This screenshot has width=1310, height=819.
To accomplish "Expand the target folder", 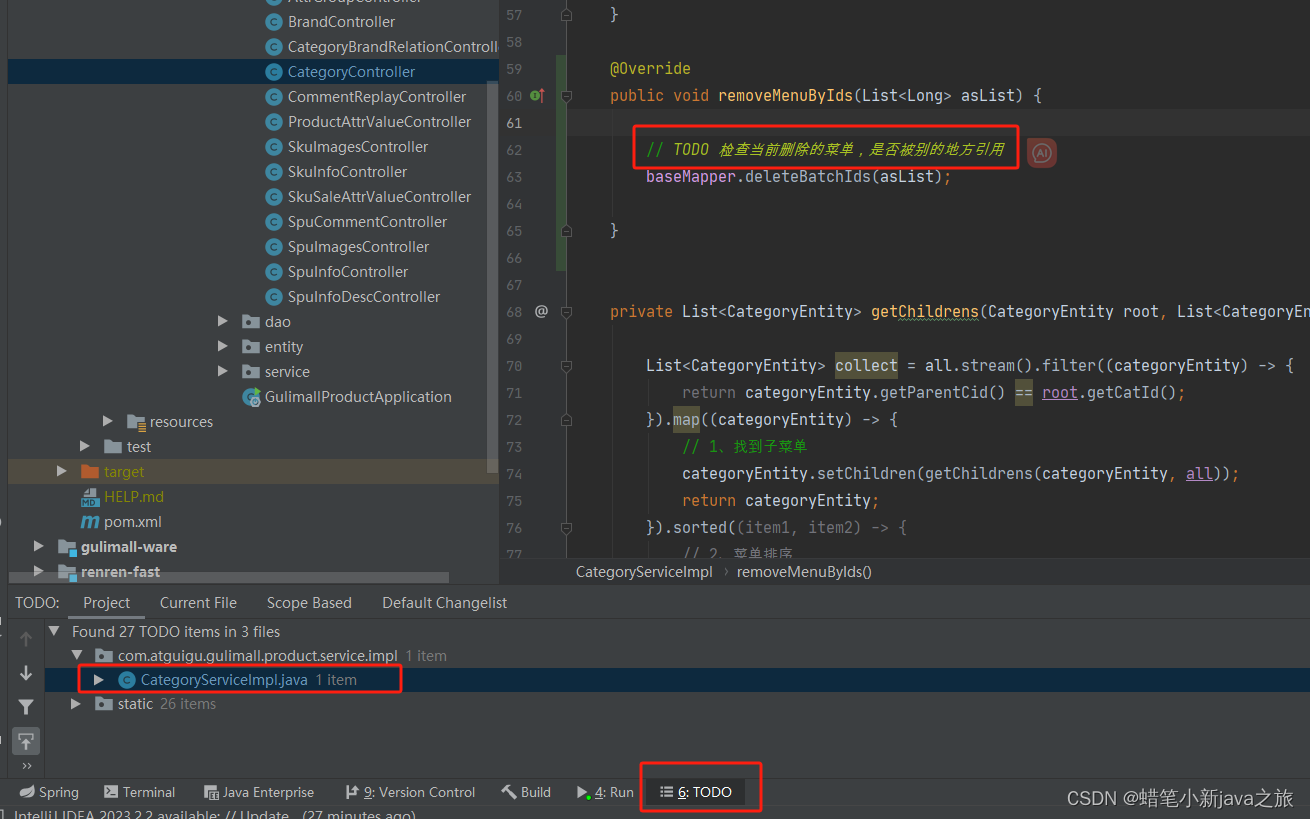I will pyautogui.click(x=62, y=471).
